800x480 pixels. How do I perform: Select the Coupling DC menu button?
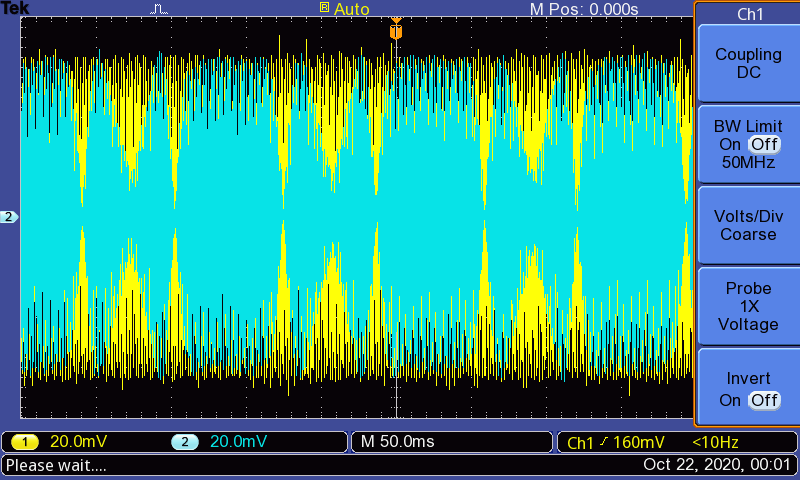tap(748, 63)
